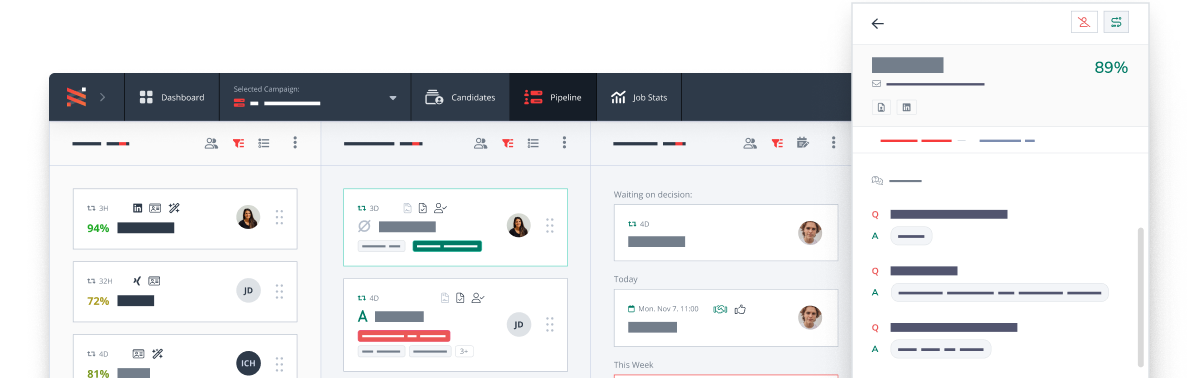
Task: Click the JD avatar on the 72% card
Action: click(248, 290)
